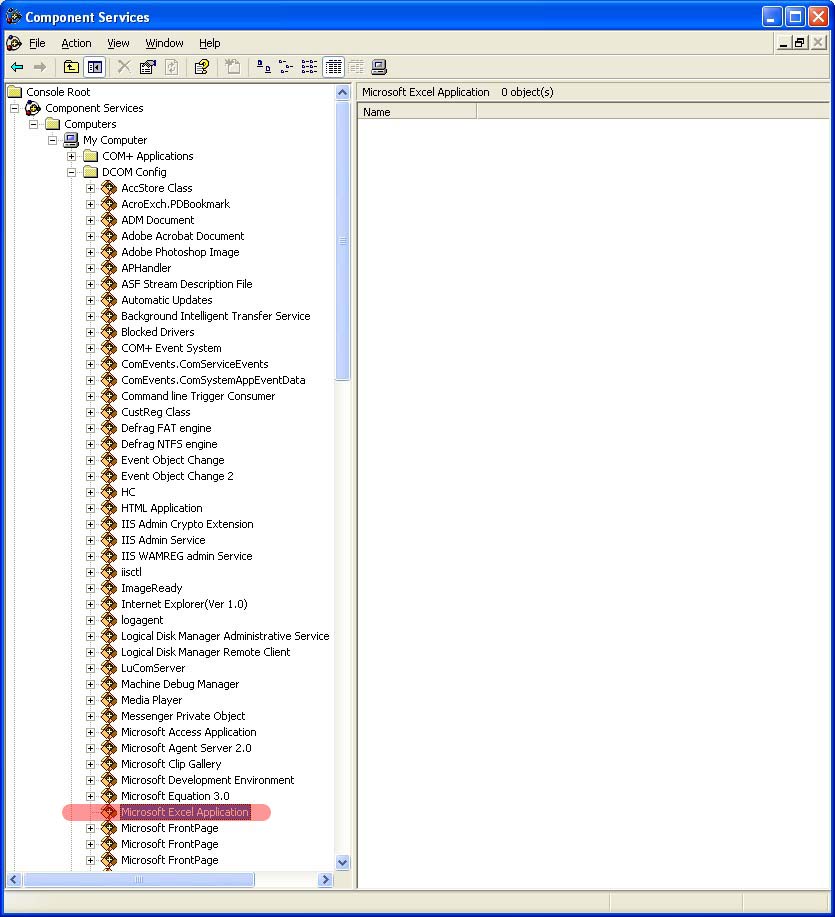This screenshot has height=917, width=835.
Task: Select Adobe Photoshop Image entry
Action: coord(180,252)
